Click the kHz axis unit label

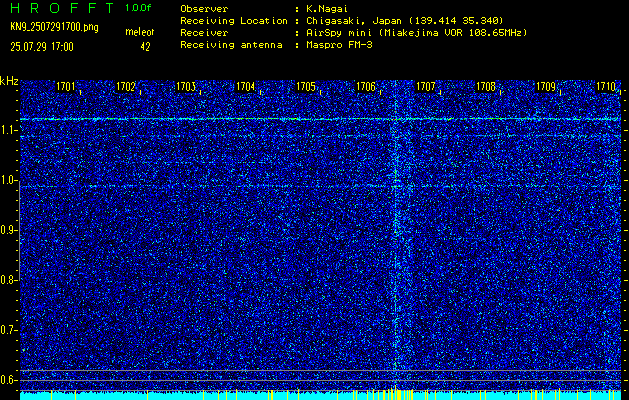tap(9, 81)
